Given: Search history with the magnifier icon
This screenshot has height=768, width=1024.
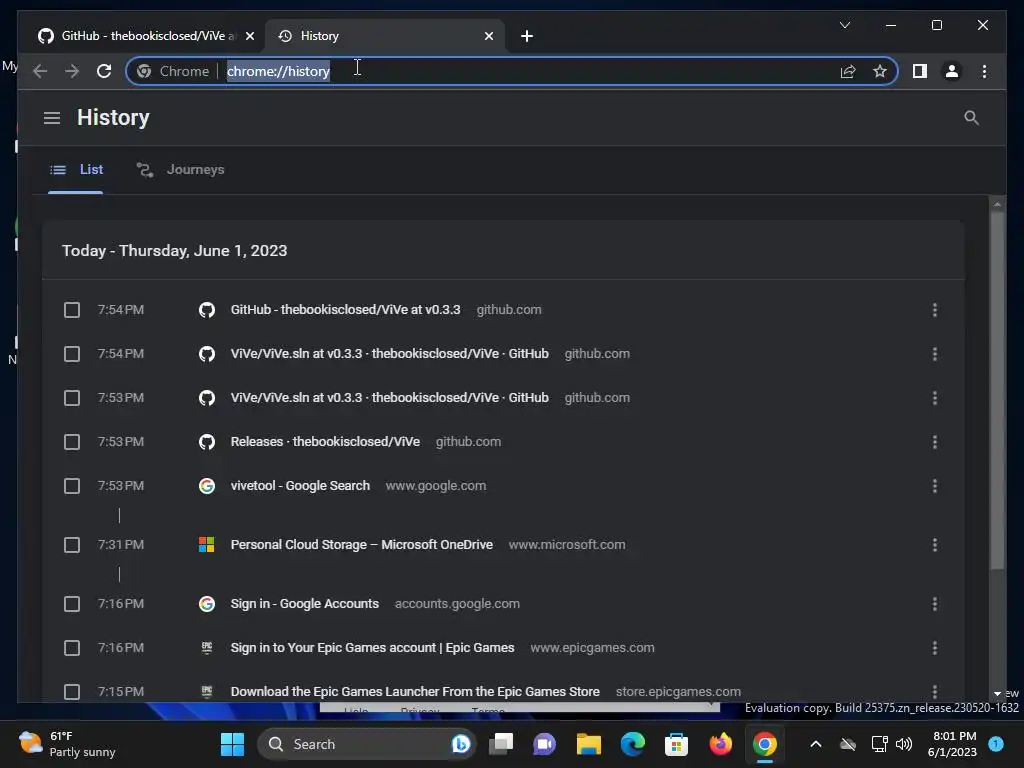Looking at the screenshot, I should pyautogui.click(x=971, y=118).
